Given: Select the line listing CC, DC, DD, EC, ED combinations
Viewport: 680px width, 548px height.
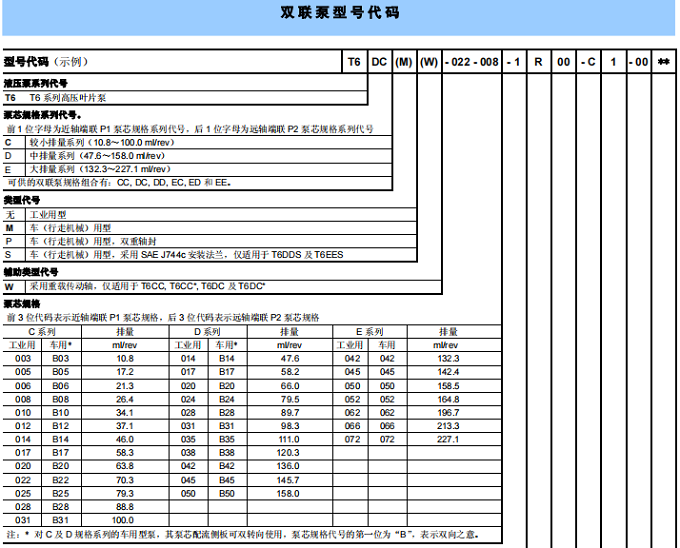Looking at the screenshot, I should coord(119,183).
